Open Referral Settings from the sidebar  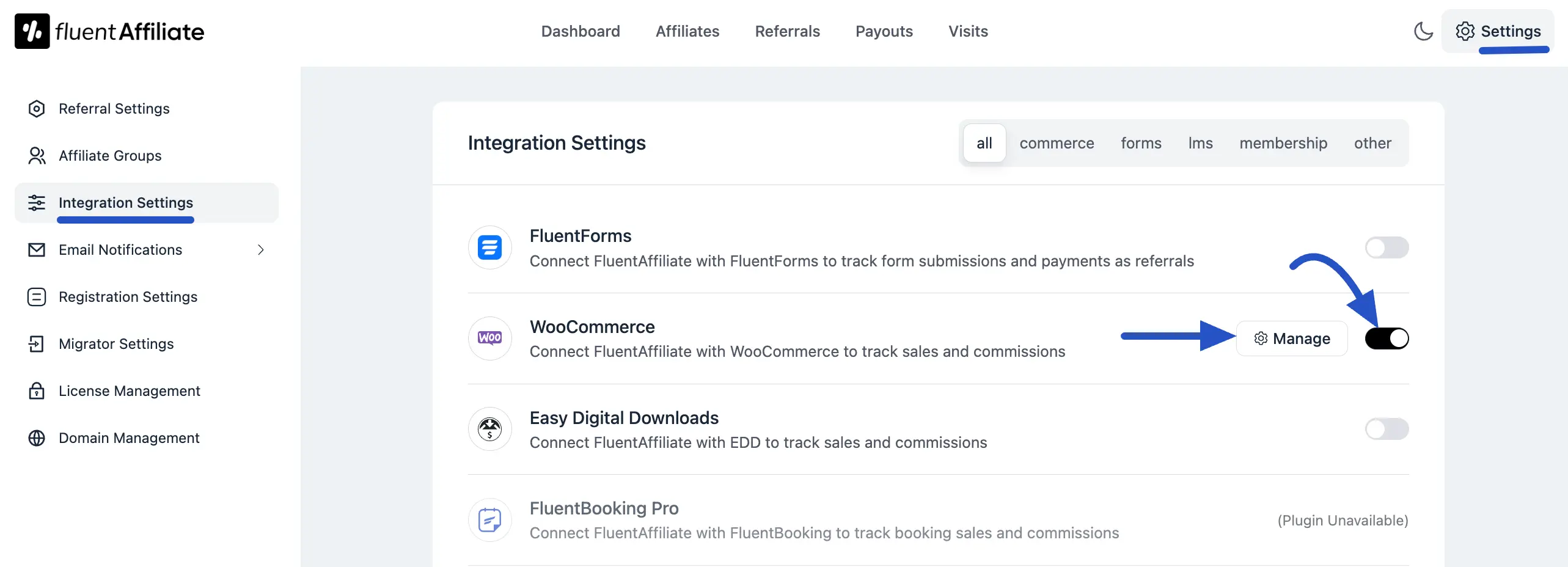114,108
